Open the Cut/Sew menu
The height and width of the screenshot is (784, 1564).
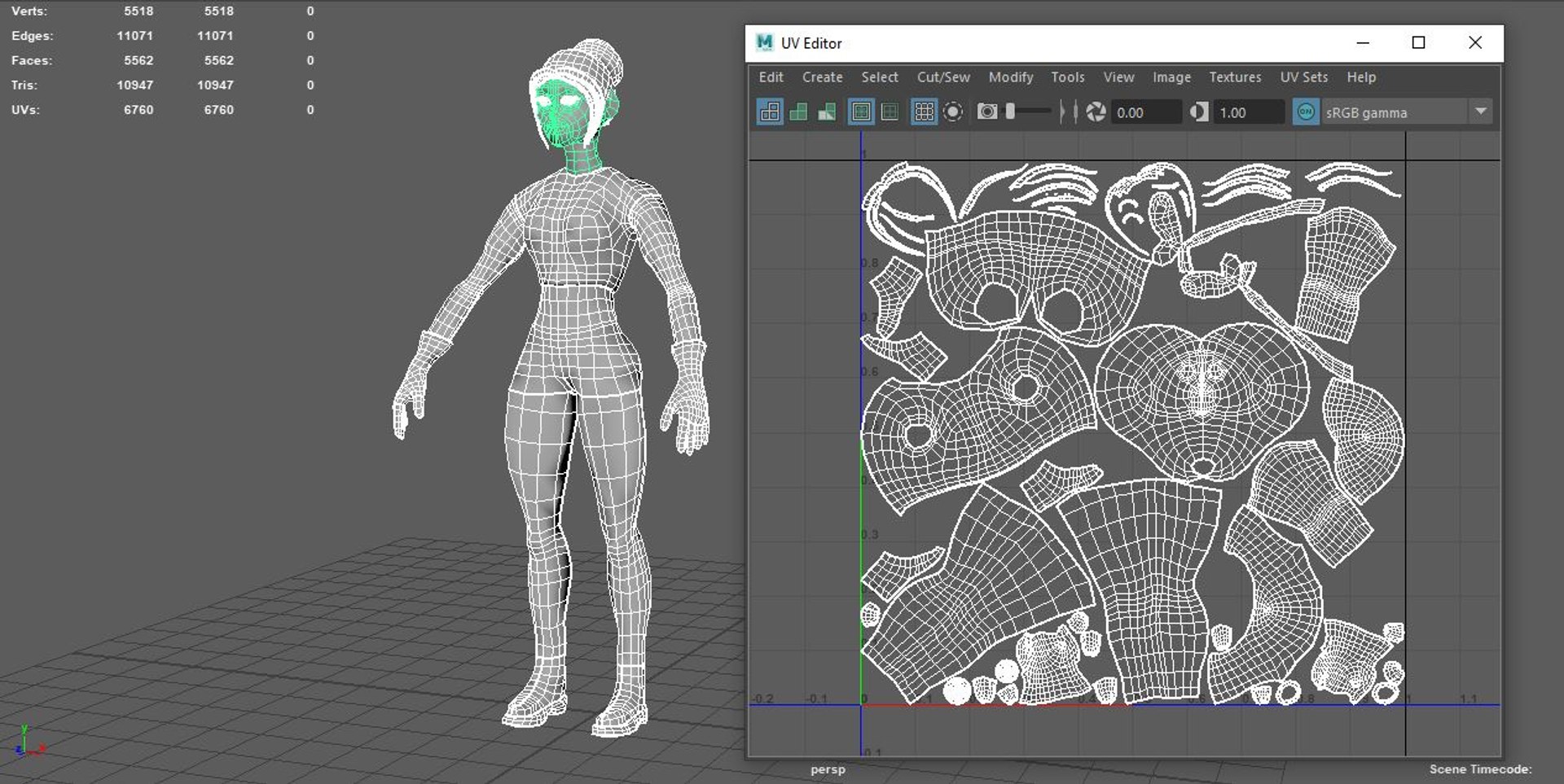[943, 77]
